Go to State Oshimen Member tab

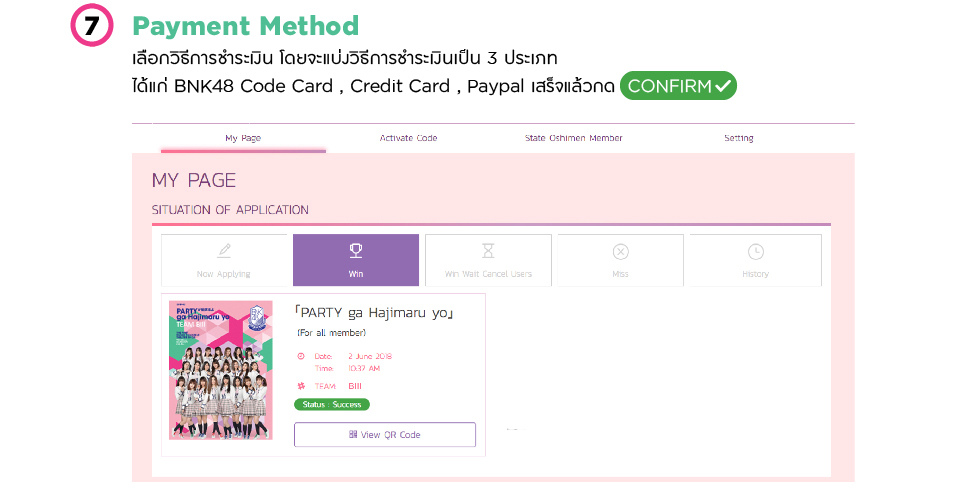(x=573, y=138)
